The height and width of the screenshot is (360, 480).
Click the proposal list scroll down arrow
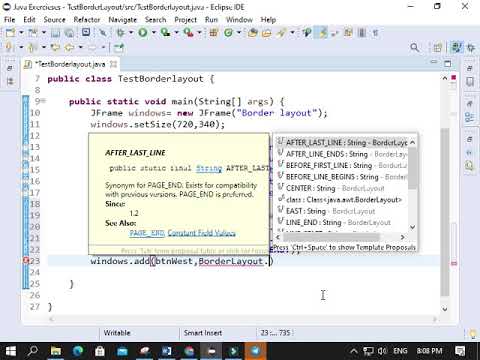[413, 227]
